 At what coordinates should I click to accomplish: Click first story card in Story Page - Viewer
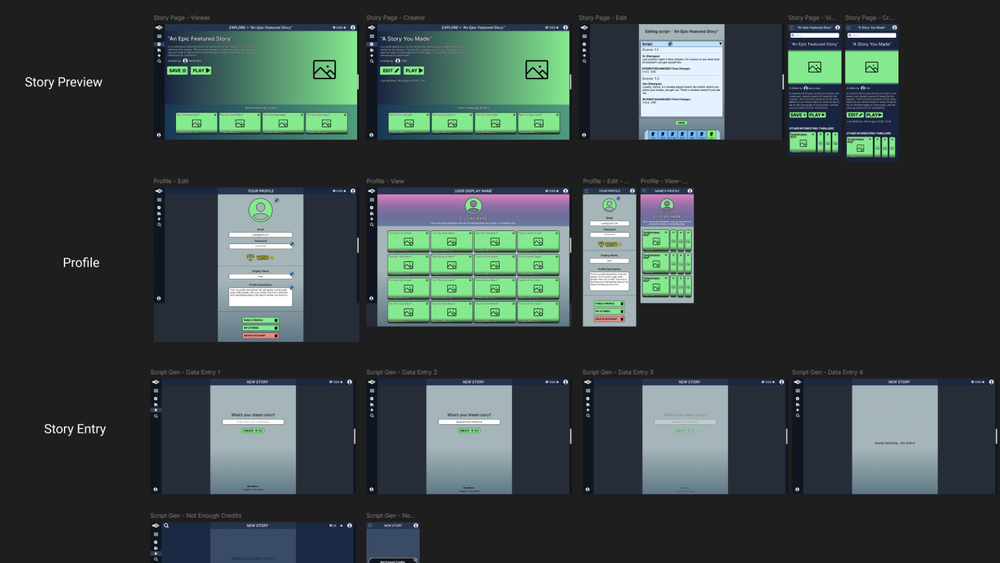pos(196,123)
